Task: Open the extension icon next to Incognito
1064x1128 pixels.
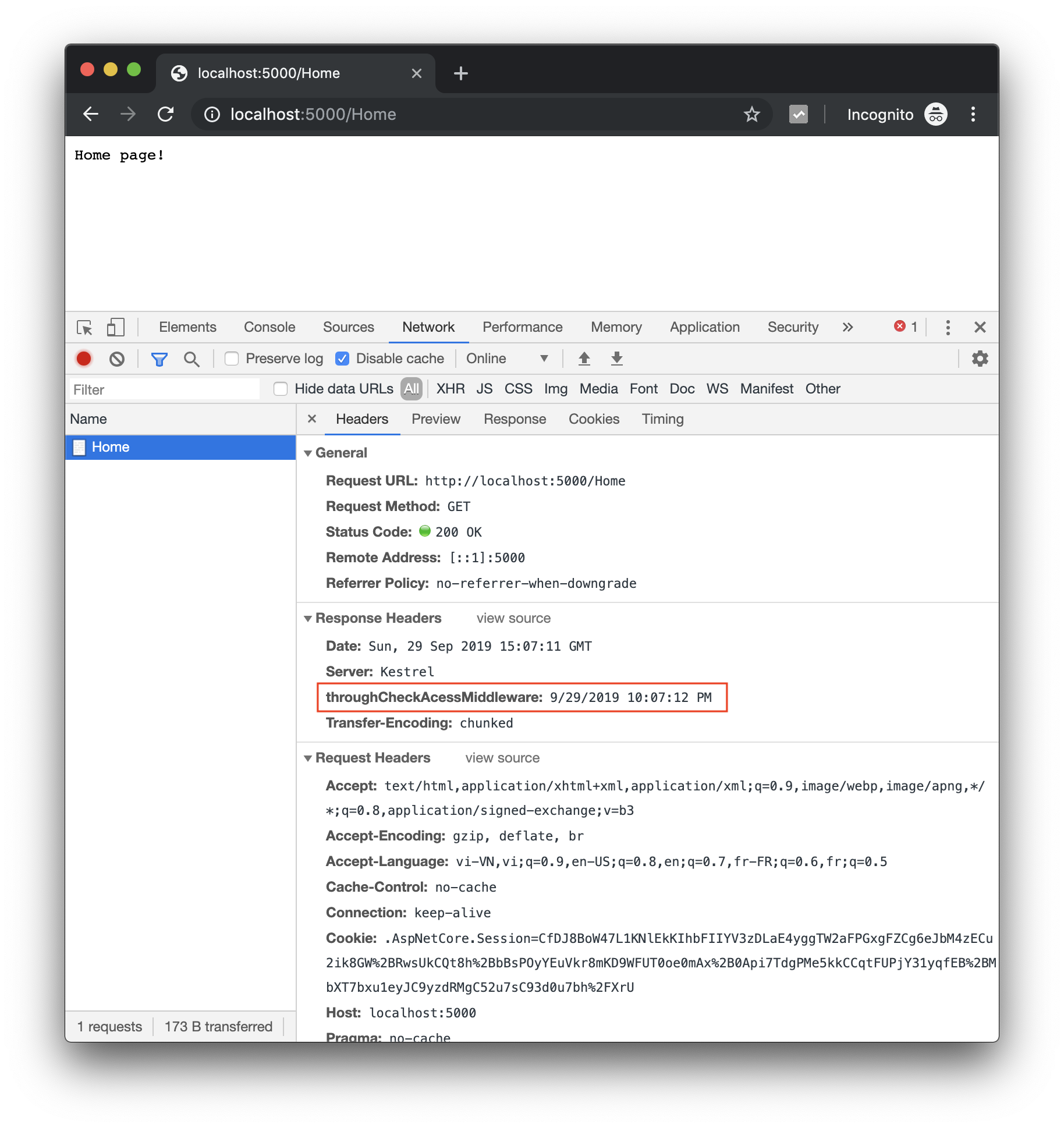Action: pos(798,115)
